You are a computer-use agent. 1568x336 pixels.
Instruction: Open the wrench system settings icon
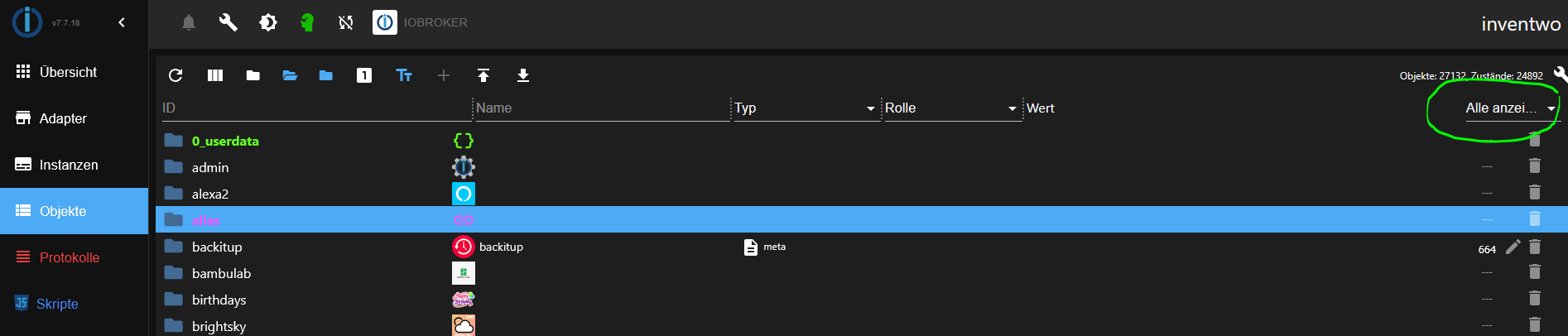228,22
